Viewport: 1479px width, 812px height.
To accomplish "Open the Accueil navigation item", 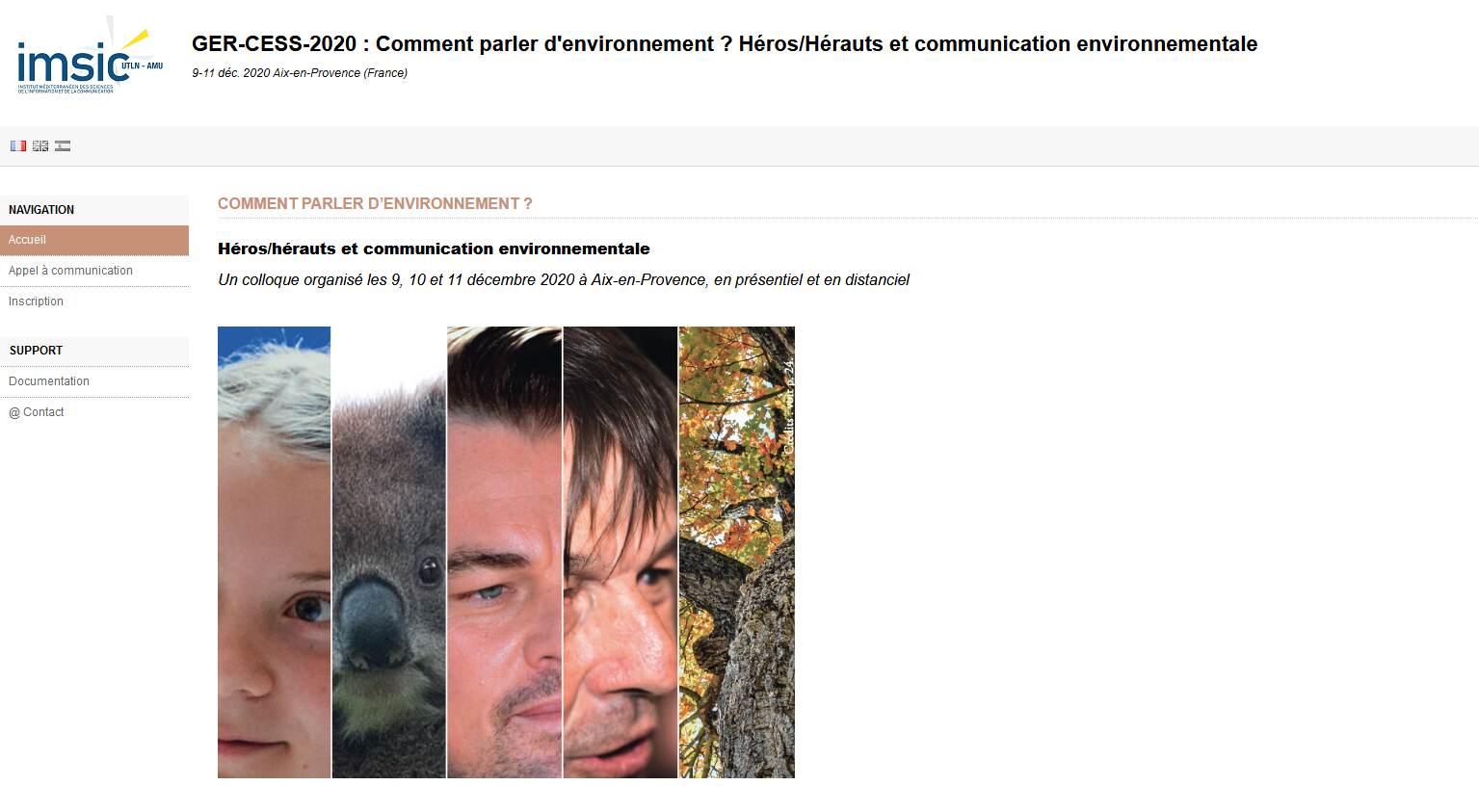I will point(94,240).
